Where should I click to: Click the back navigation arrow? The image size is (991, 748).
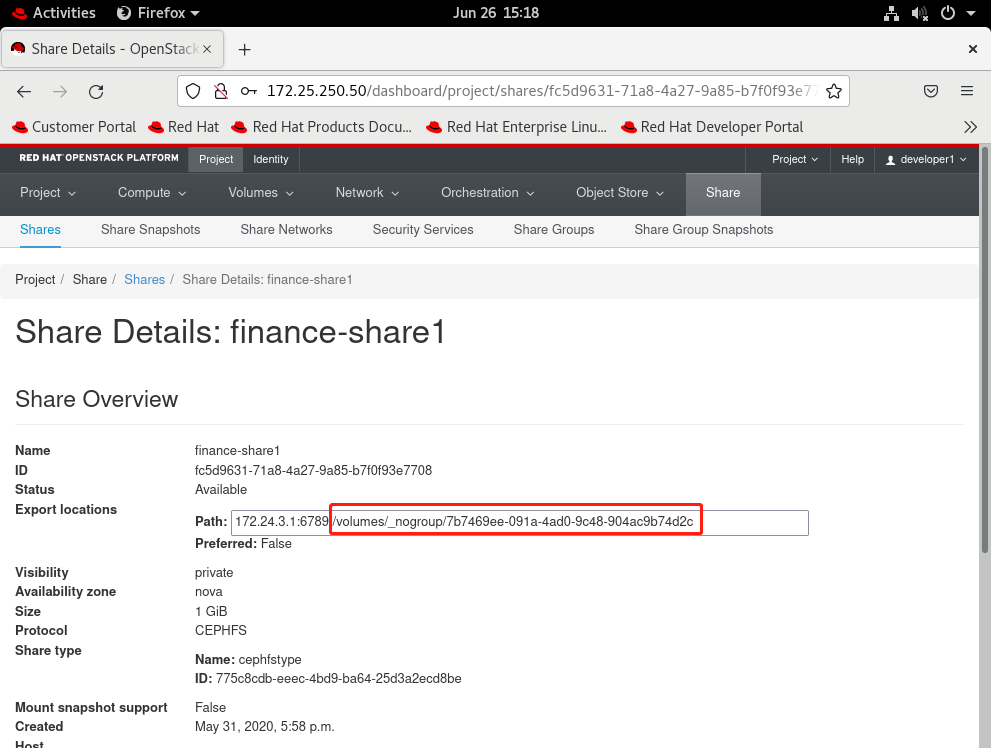pyautogui.click(x=24, y=91)
